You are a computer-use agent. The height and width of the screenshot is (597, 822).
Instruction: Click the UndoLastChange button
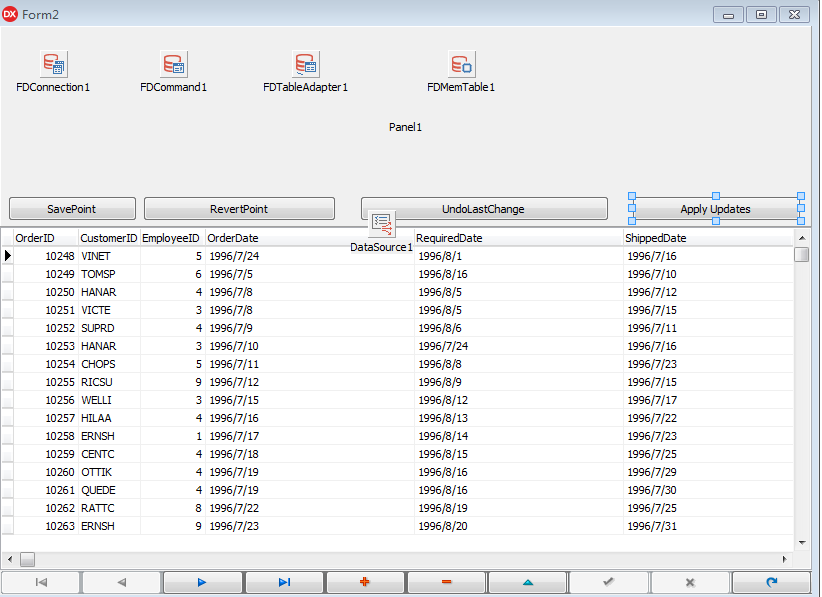tap(483, 208)
